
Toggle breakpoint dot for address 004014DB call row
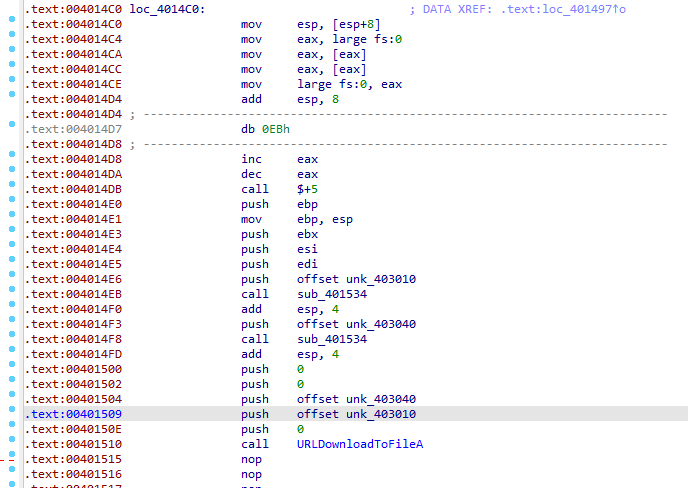[x=12, y=184]
